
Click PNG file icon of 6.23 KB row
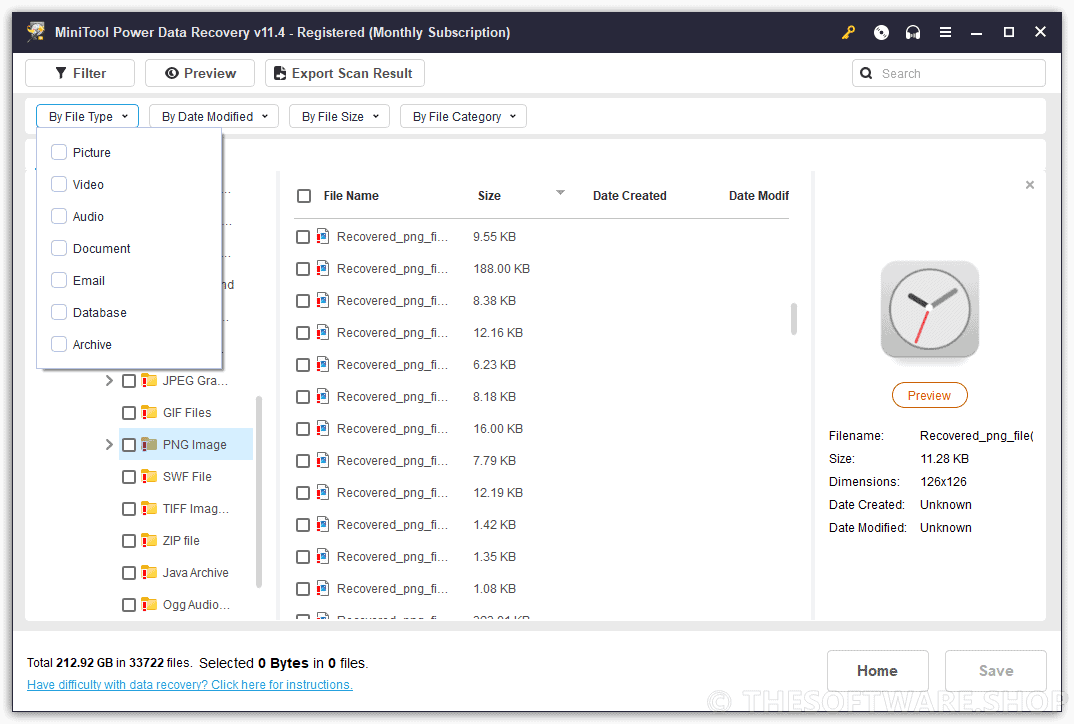pos(323,364)
